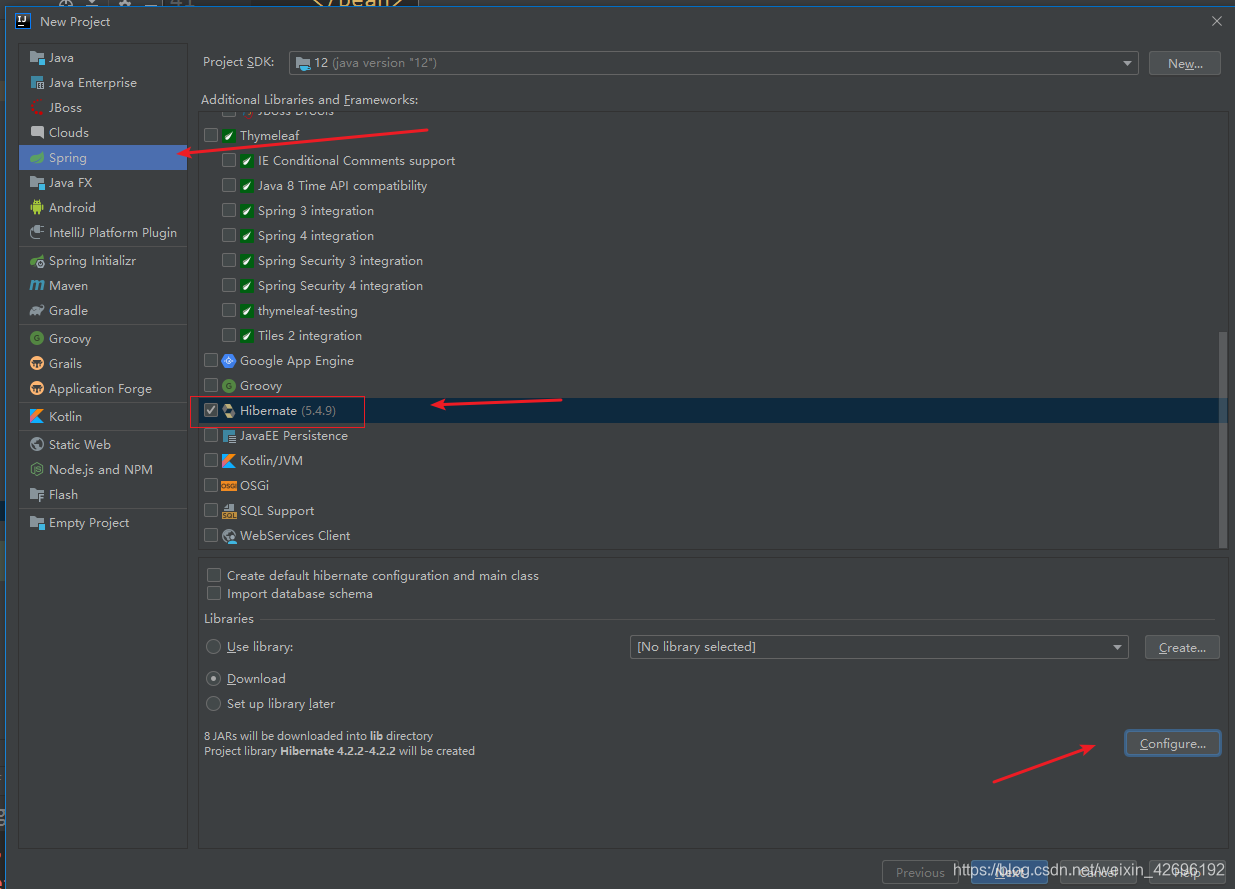Select Android project type

pos(103,208)
